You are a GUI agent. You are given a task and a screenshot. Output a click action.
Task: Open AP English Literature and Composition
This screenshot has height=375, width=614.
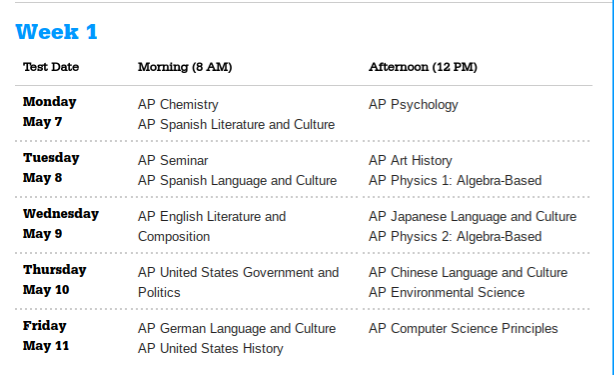212,226
